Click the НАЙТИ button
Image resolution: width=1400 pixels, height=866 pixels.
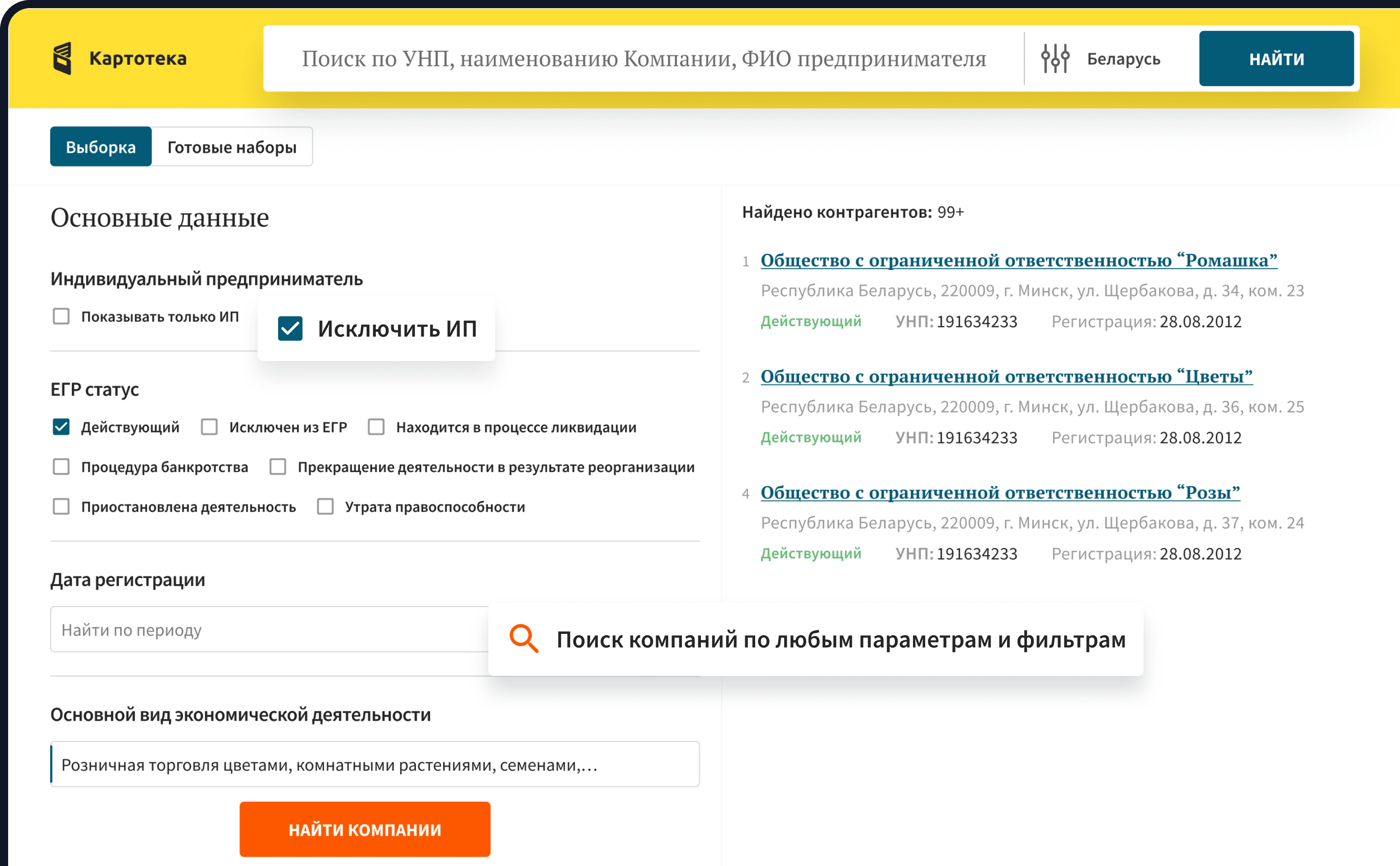pos(1277,57)
